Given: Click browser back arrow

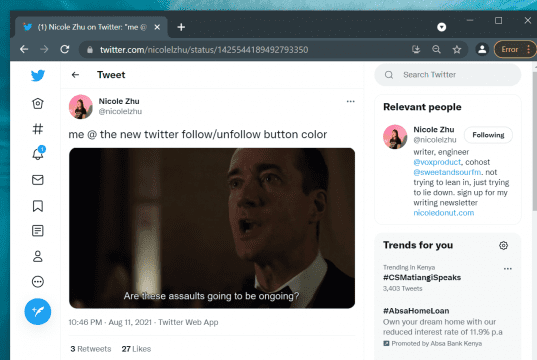Looking at the screenshot, I should [24, 49].
